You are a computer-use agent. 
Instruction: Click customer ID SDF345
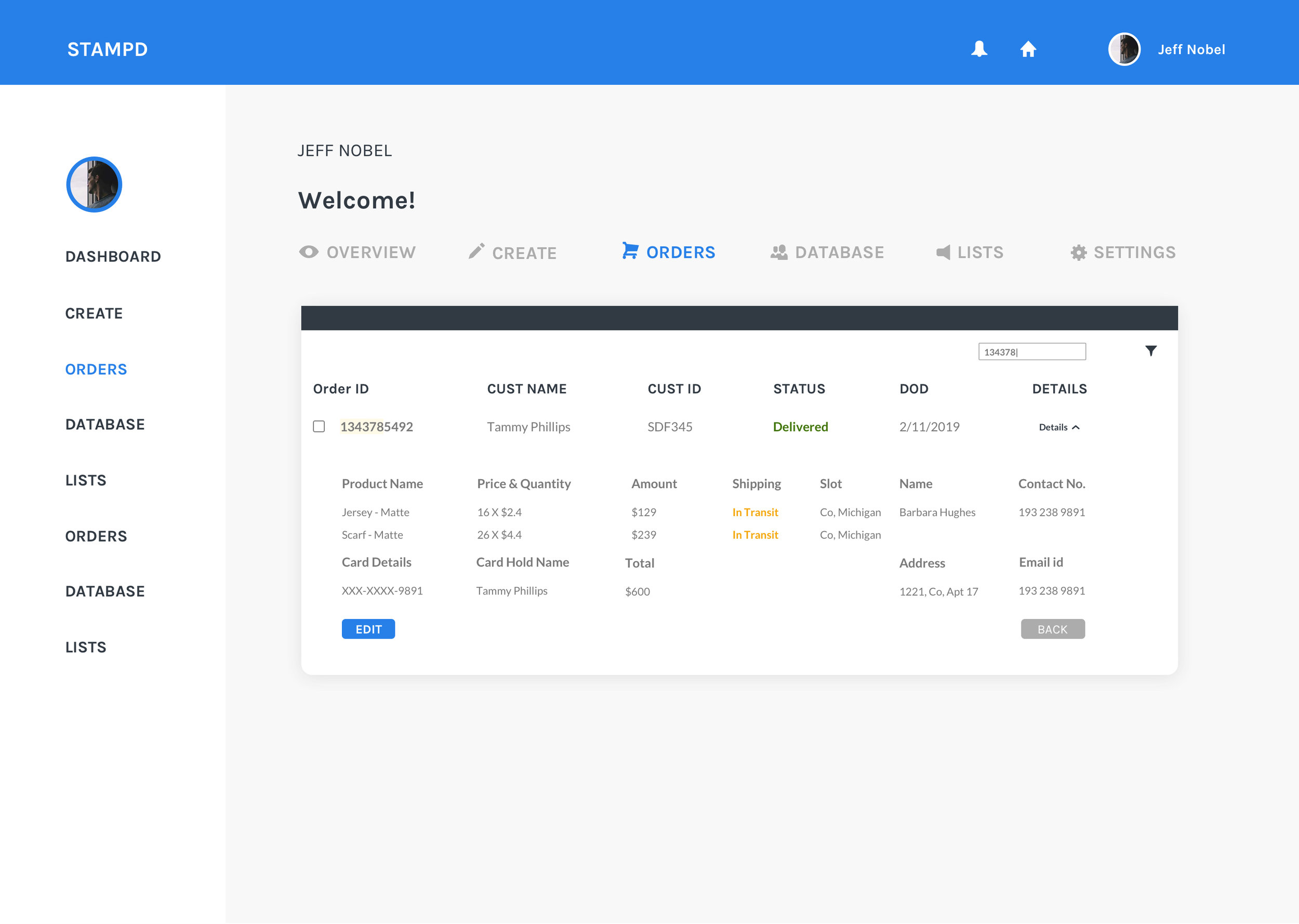click(x=670, y=427)
